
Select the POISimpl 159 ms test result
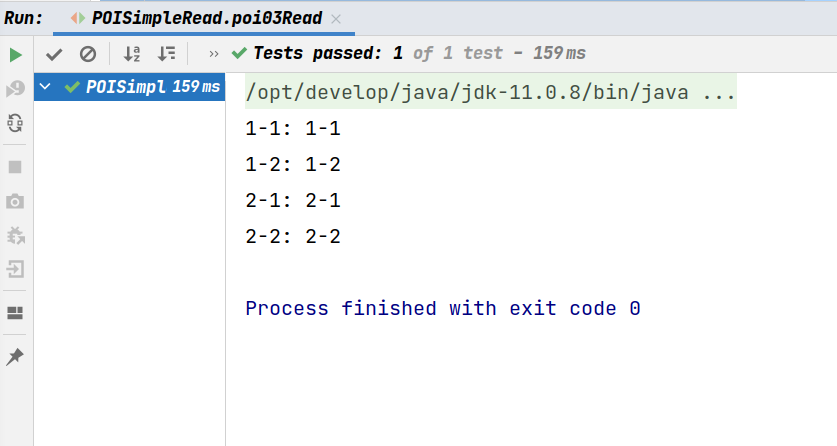(x=129, y=87)
